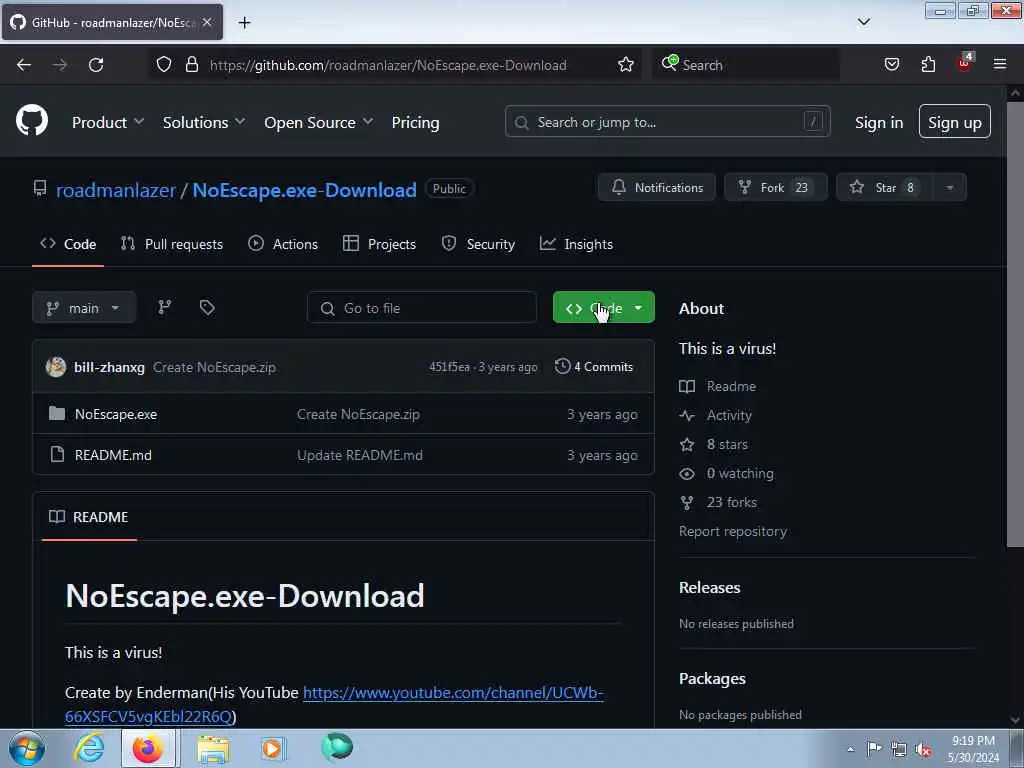Open Firefox hamburger application menu
The image size is (1024, 768).
(1000, 64)
